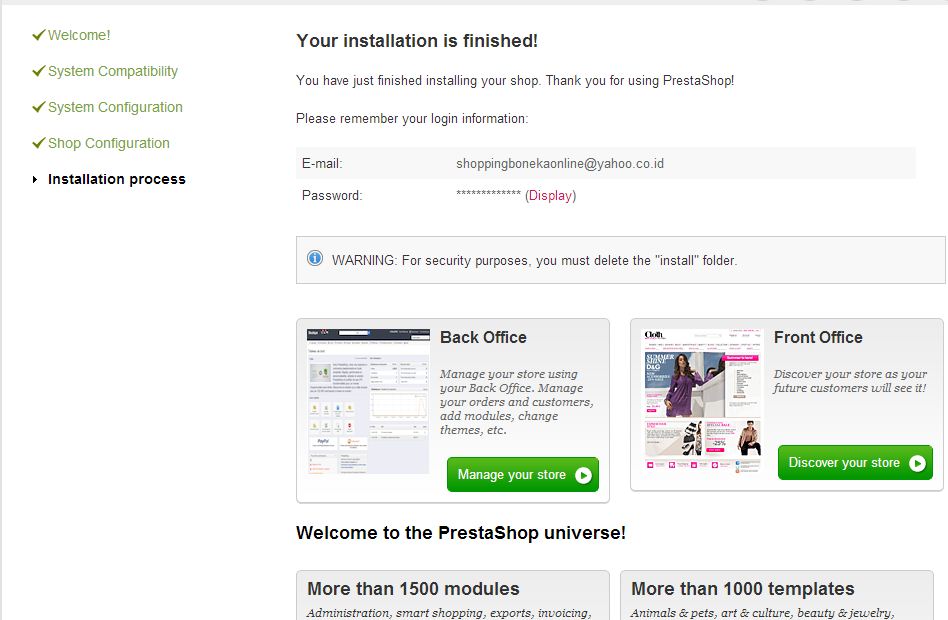The height and width of the screenshot is (620, 948).
Task: Click the Front Office heading
Action: [818, 338]
